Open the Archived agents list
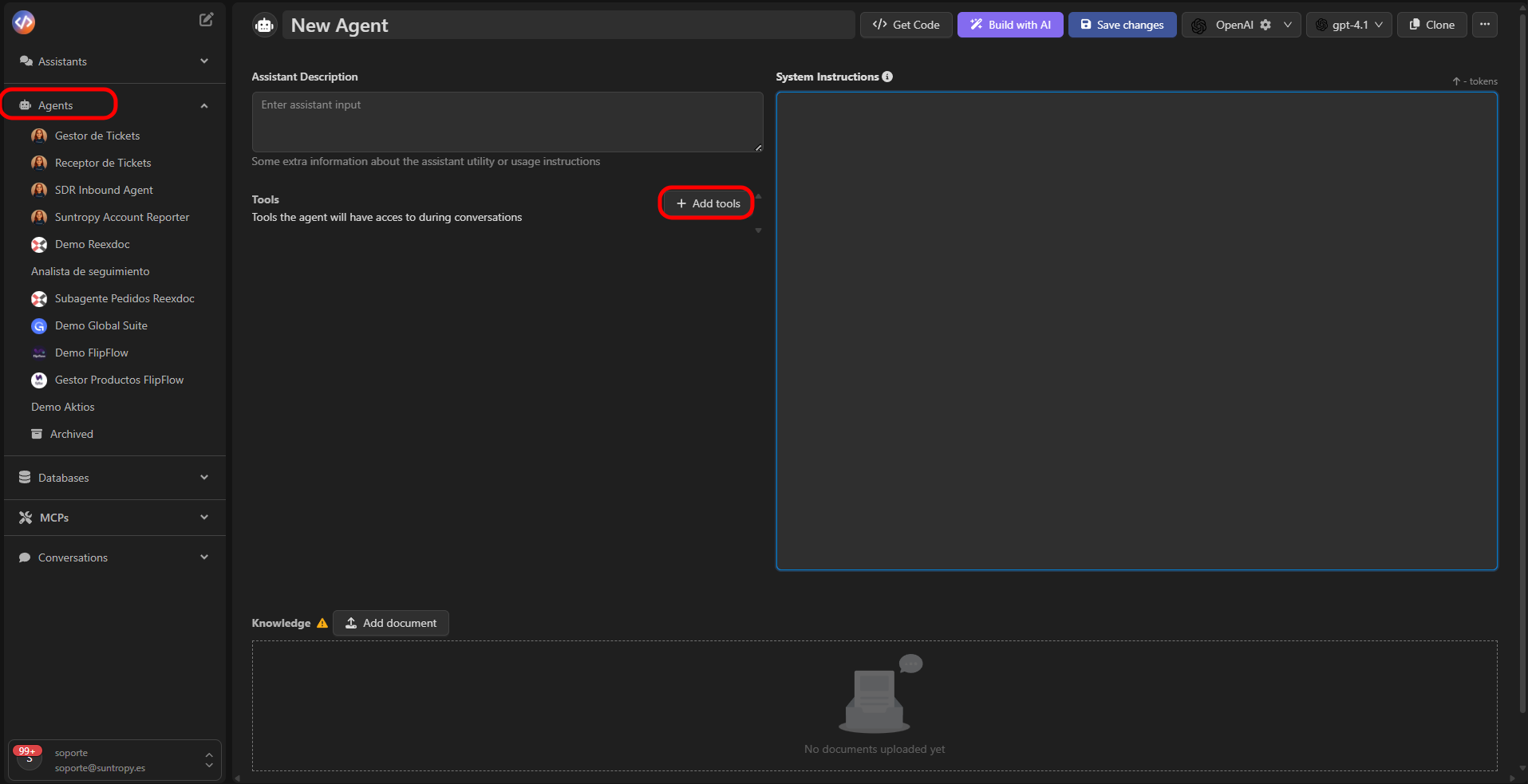 72,434
